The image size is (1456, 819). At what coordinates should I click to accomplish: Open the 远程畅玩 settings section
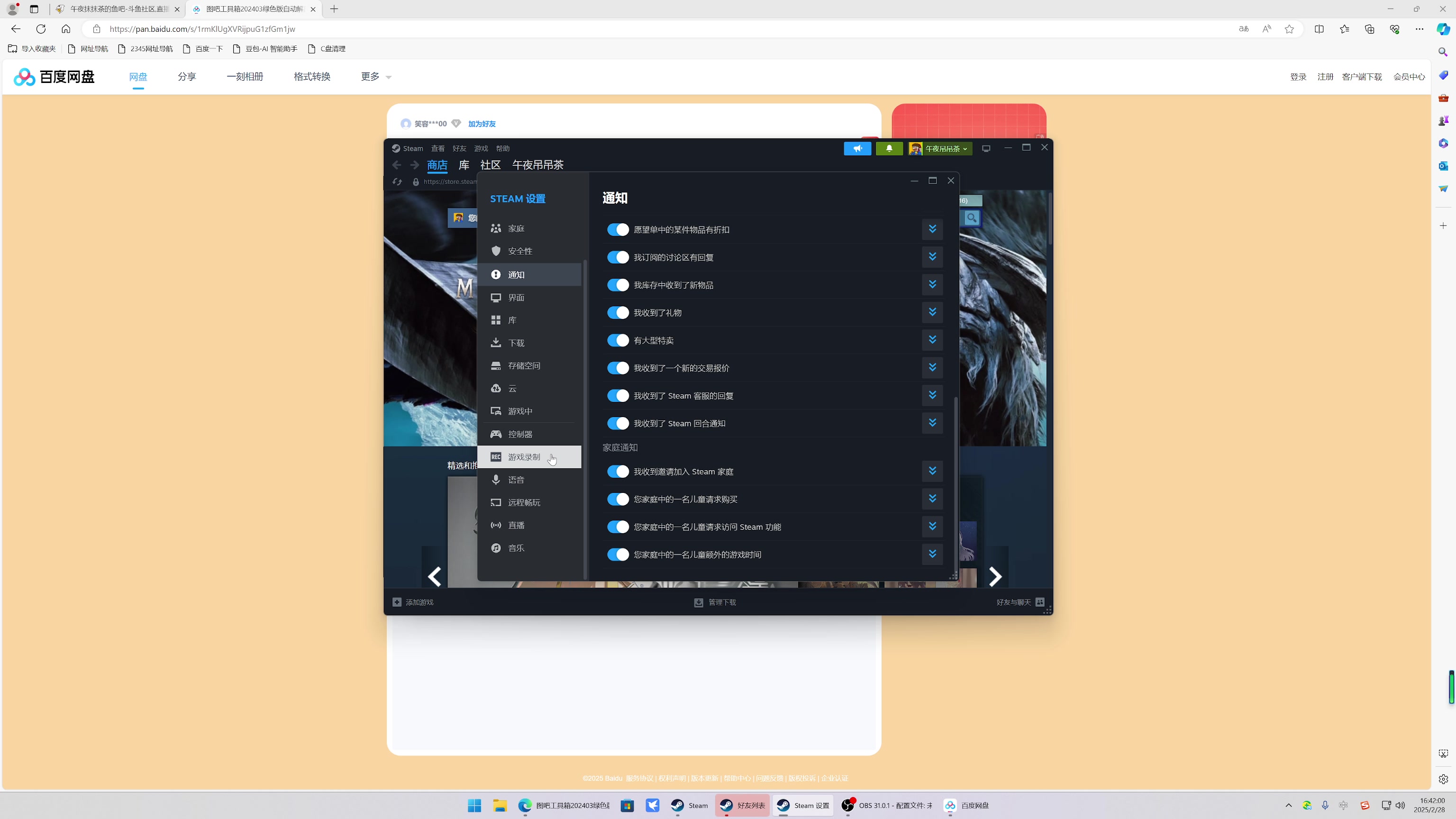[x=529, y=502]
